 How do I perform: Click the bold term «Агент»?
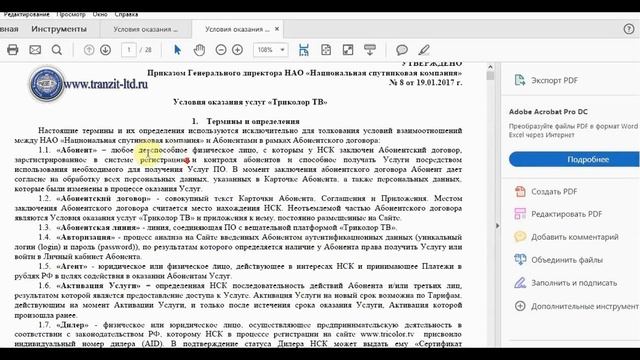click(72, 267)
